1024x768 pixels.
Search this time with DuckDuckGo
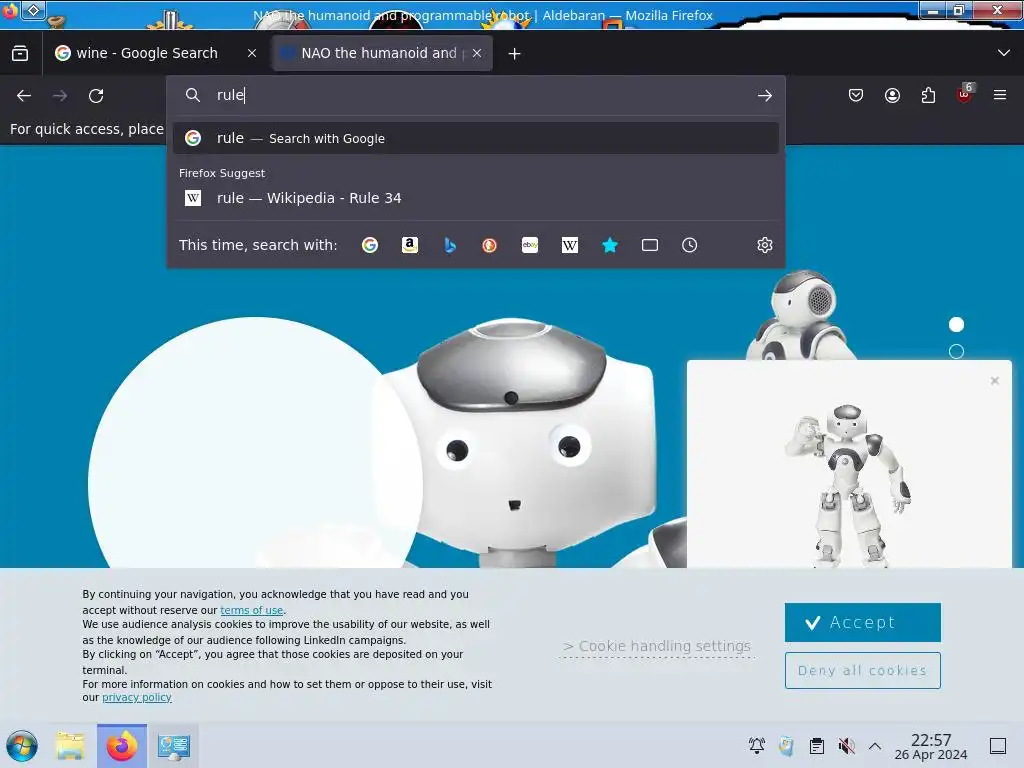[x=490, y=245]
